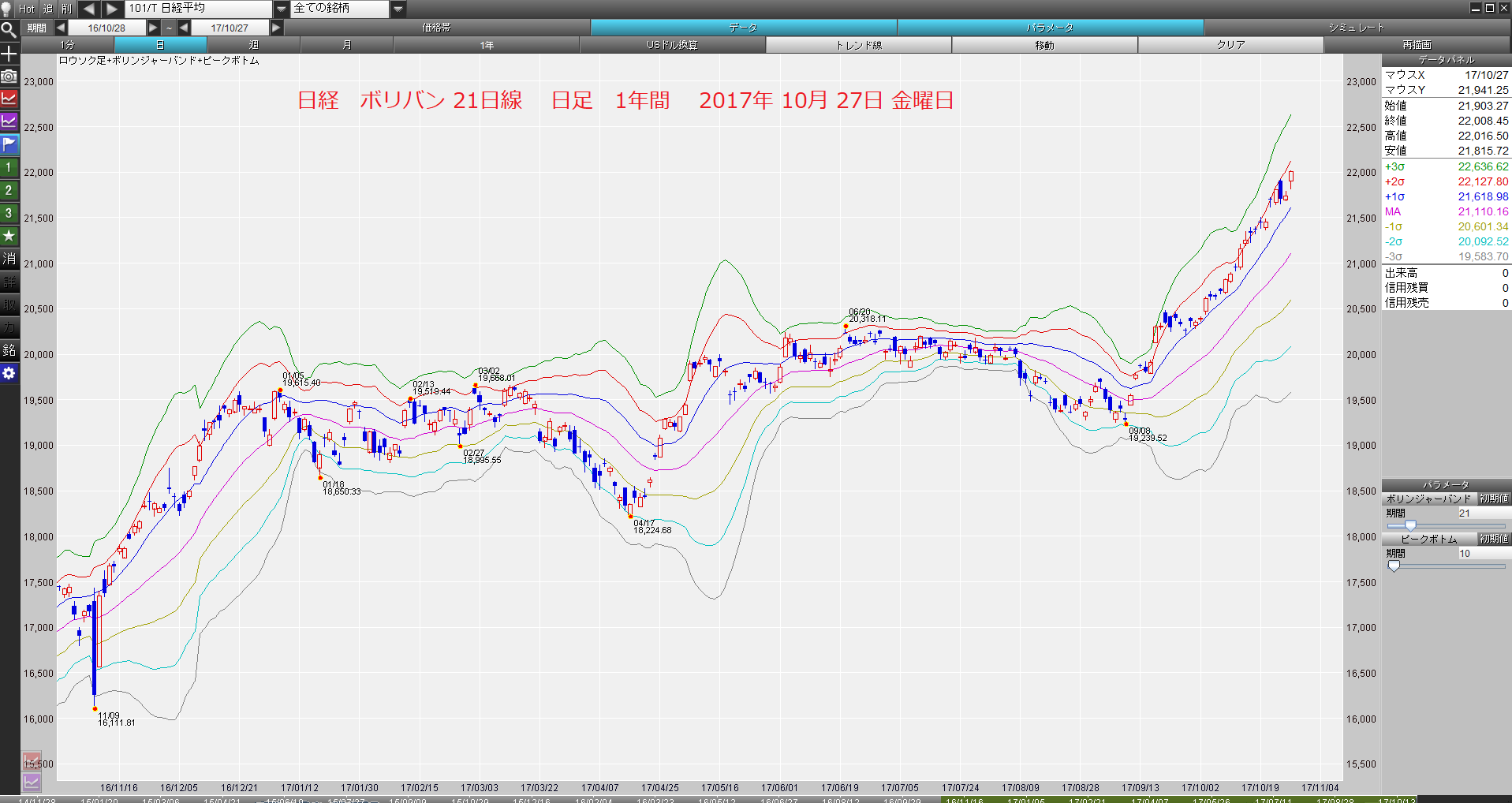
Task: Expand the 101/T 日経平均 stock dropdown
Action: 282,9
